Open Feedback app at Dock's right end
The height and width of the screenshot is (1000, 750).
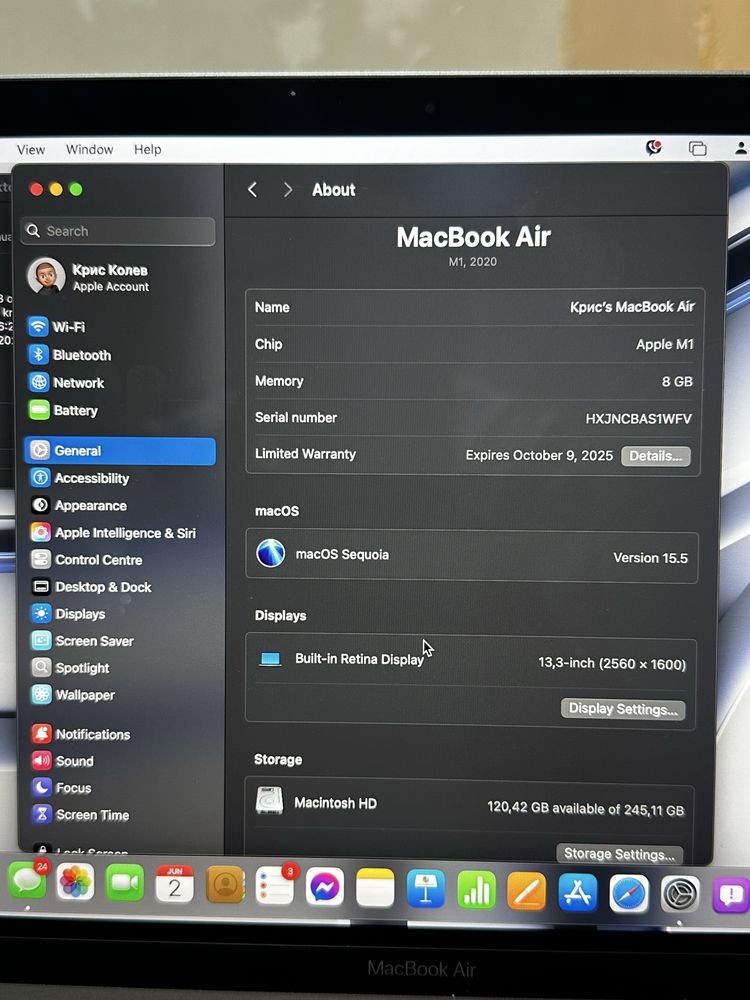pyautogui.click(x=730, y=895)
